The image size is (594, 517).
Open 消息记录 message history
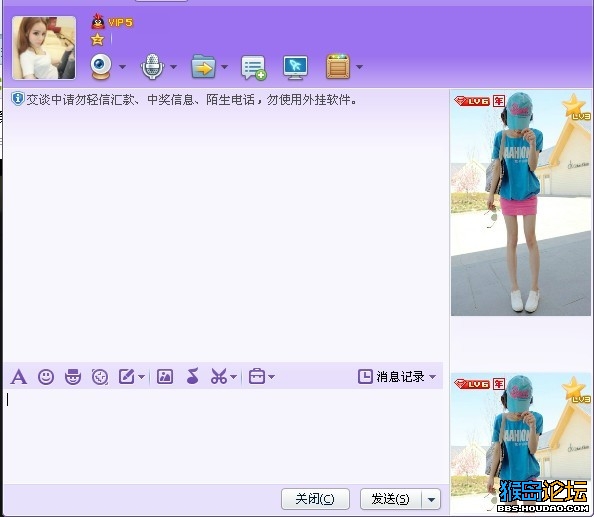tap(400, 377)
